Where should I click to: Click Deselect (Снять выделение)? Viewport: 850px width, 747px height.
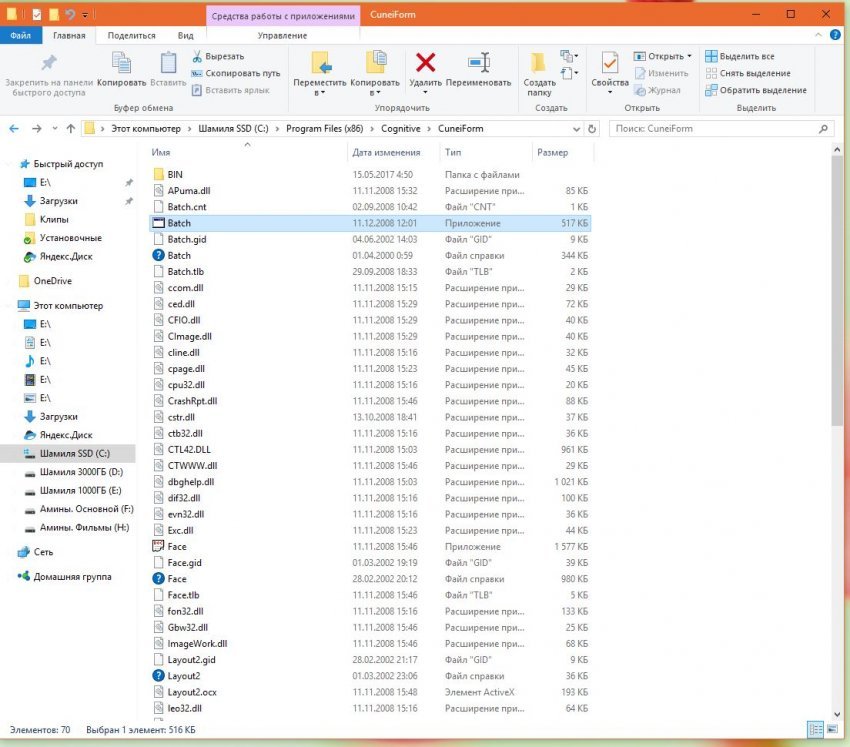[748, 73]
